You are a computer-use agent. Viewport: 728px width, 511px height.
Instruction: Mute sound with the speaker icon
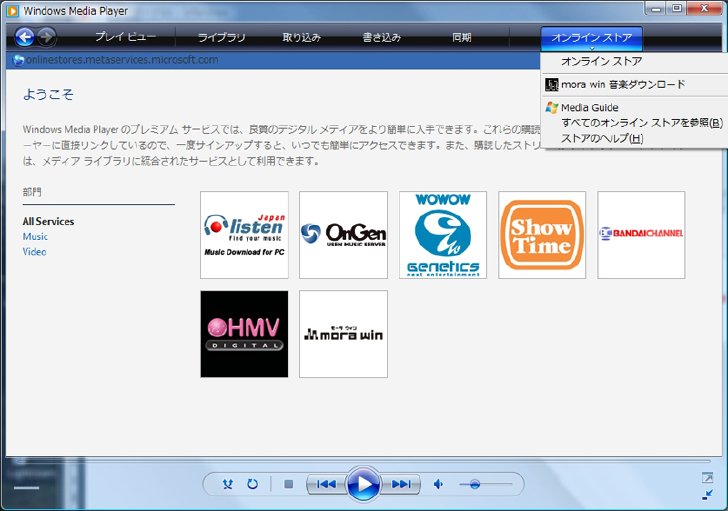tap(438, 485)
